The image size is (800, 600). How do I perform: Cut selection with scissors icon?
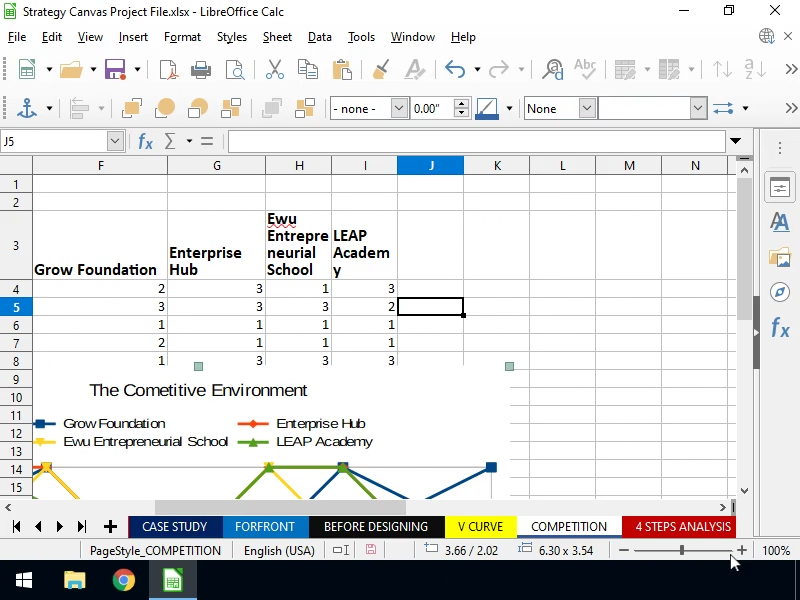(x=275, y=69)
